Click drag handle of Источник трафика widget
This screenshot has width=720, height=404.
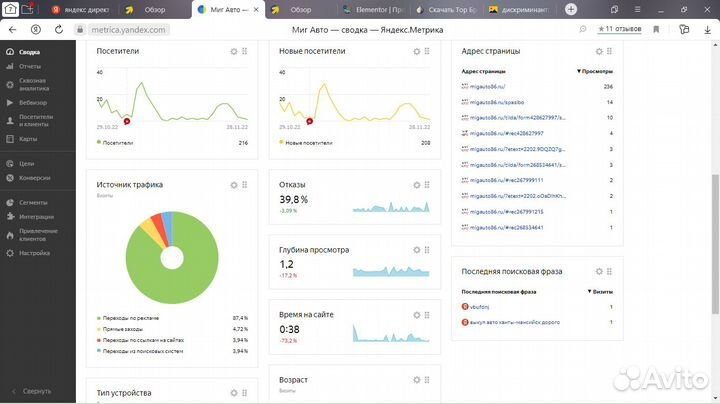point(245,185)
